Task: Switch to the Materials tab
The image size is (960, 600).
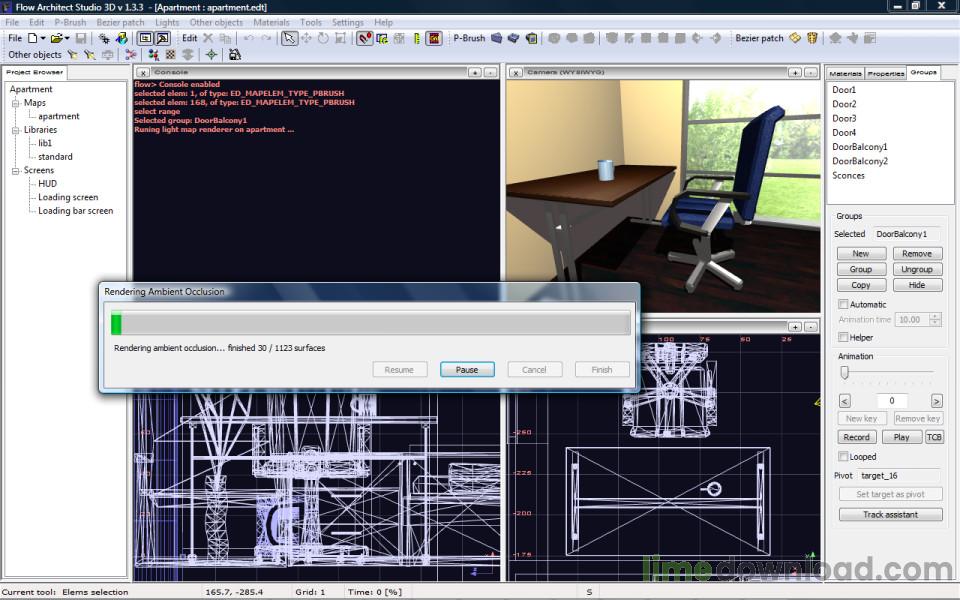Action: 845,73
